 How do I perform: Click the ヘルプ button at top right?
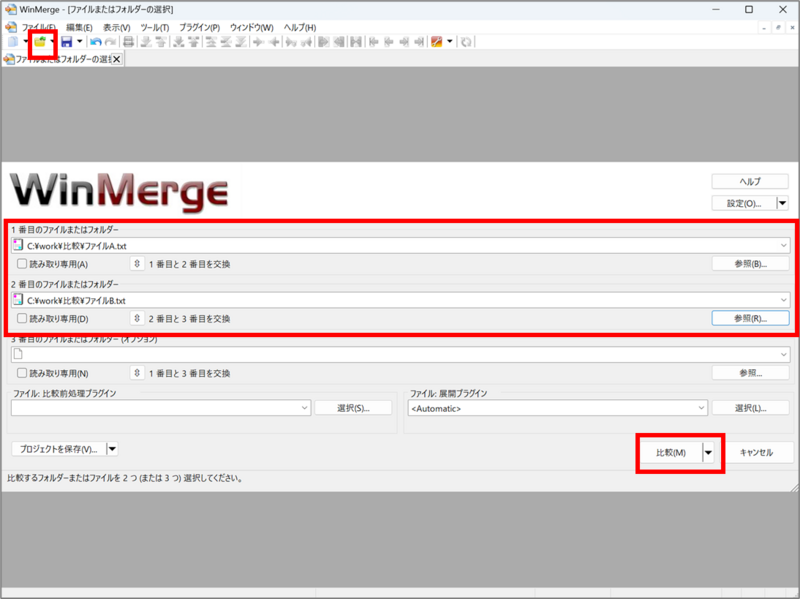tap(749, 180)
